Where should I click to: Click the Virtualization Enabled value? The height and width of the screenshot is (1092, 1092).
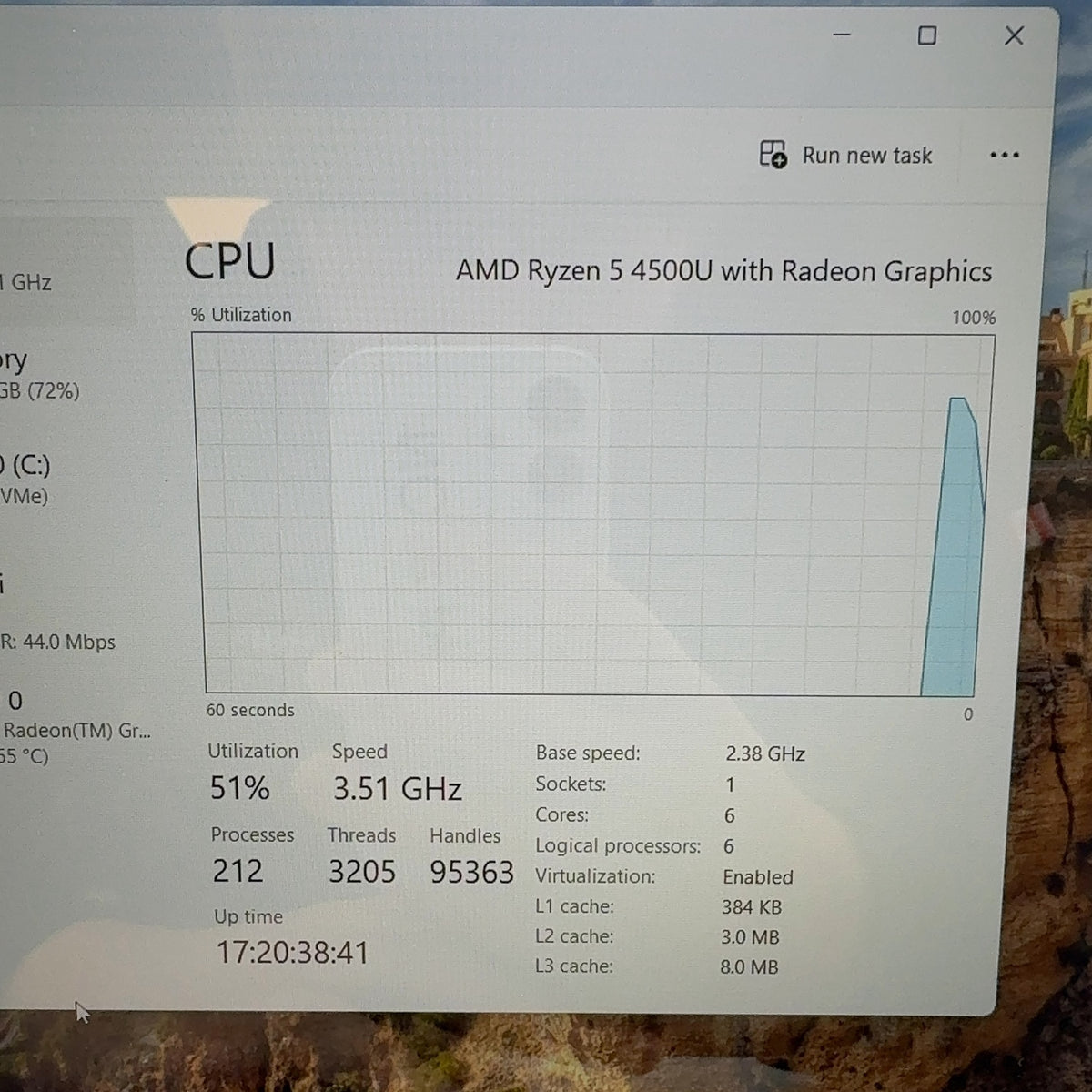pyautogui.click(x=758, y=877)
